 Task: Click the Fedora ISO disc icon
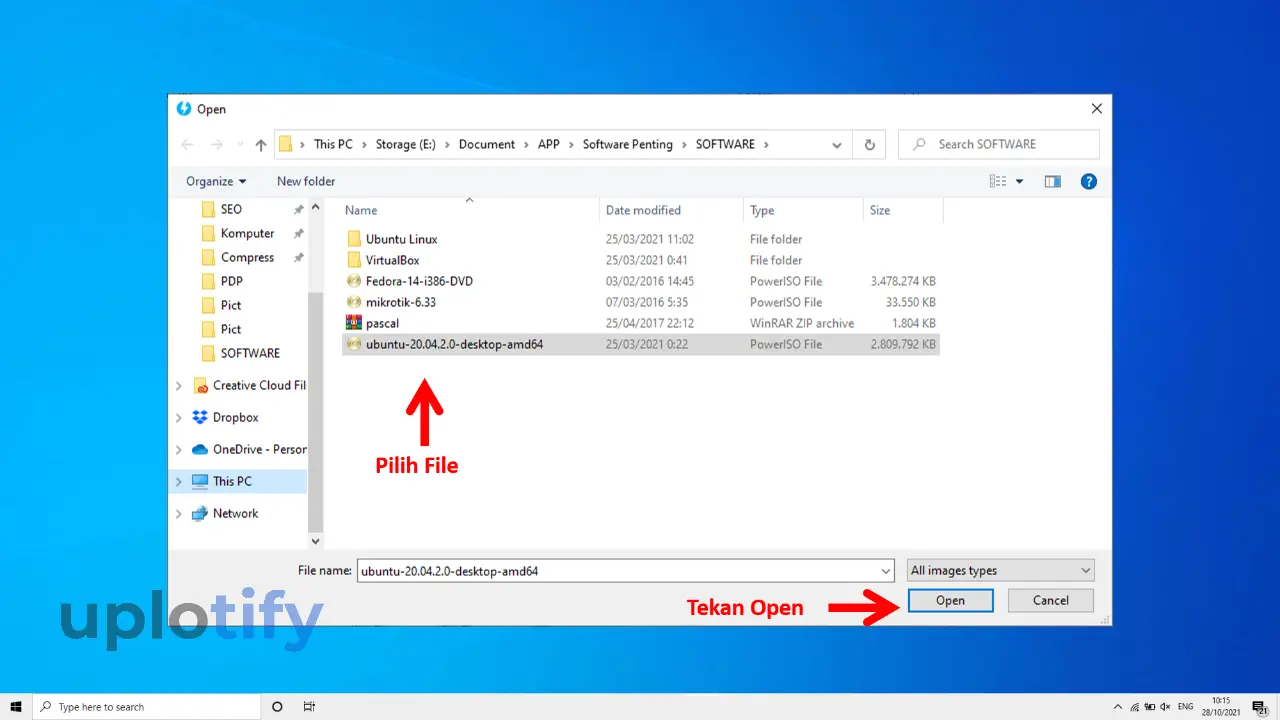[353, 281]
